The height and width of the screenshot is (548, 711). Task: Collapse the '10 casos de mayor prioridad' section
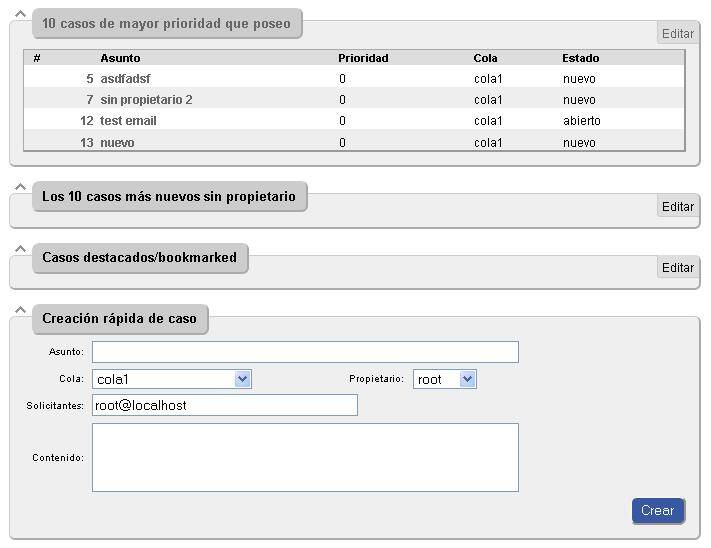click(21, 14)
